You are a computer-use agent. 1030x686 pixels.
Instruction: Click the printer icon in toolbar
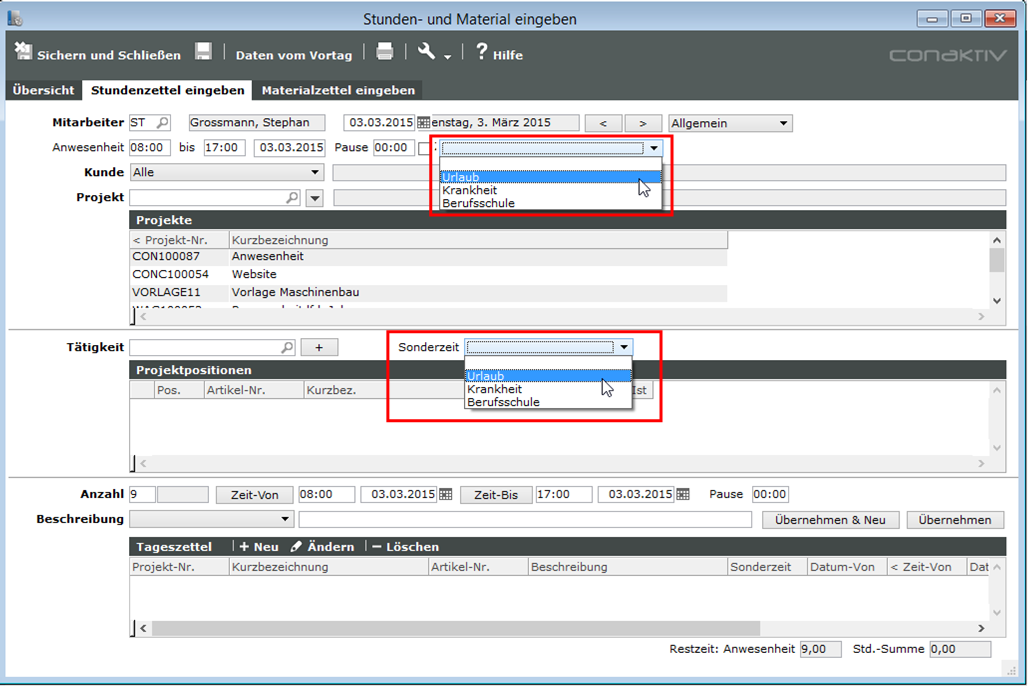pos(385,53)
